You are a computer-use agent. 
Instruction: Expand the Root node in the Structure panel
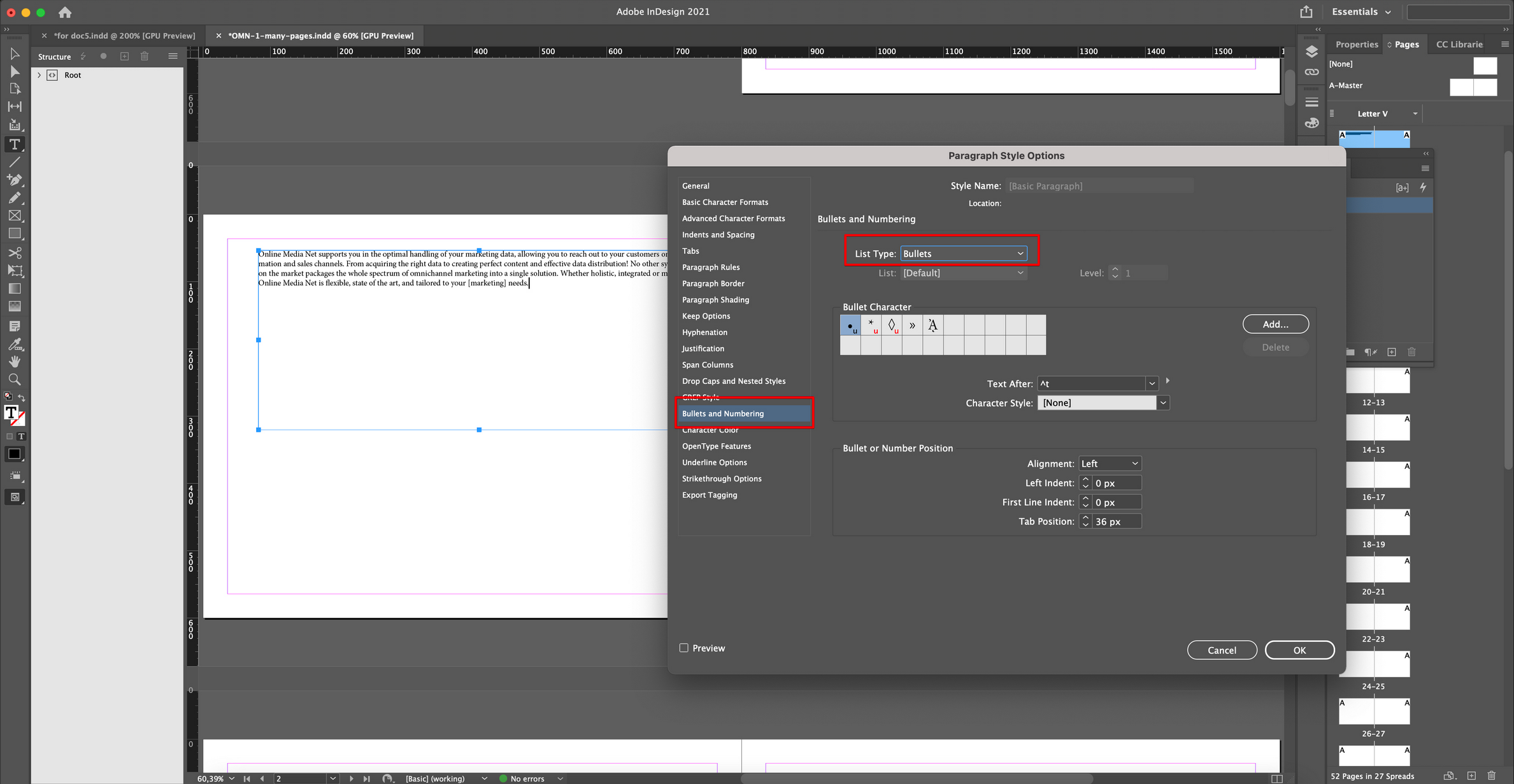pos(39,75)
